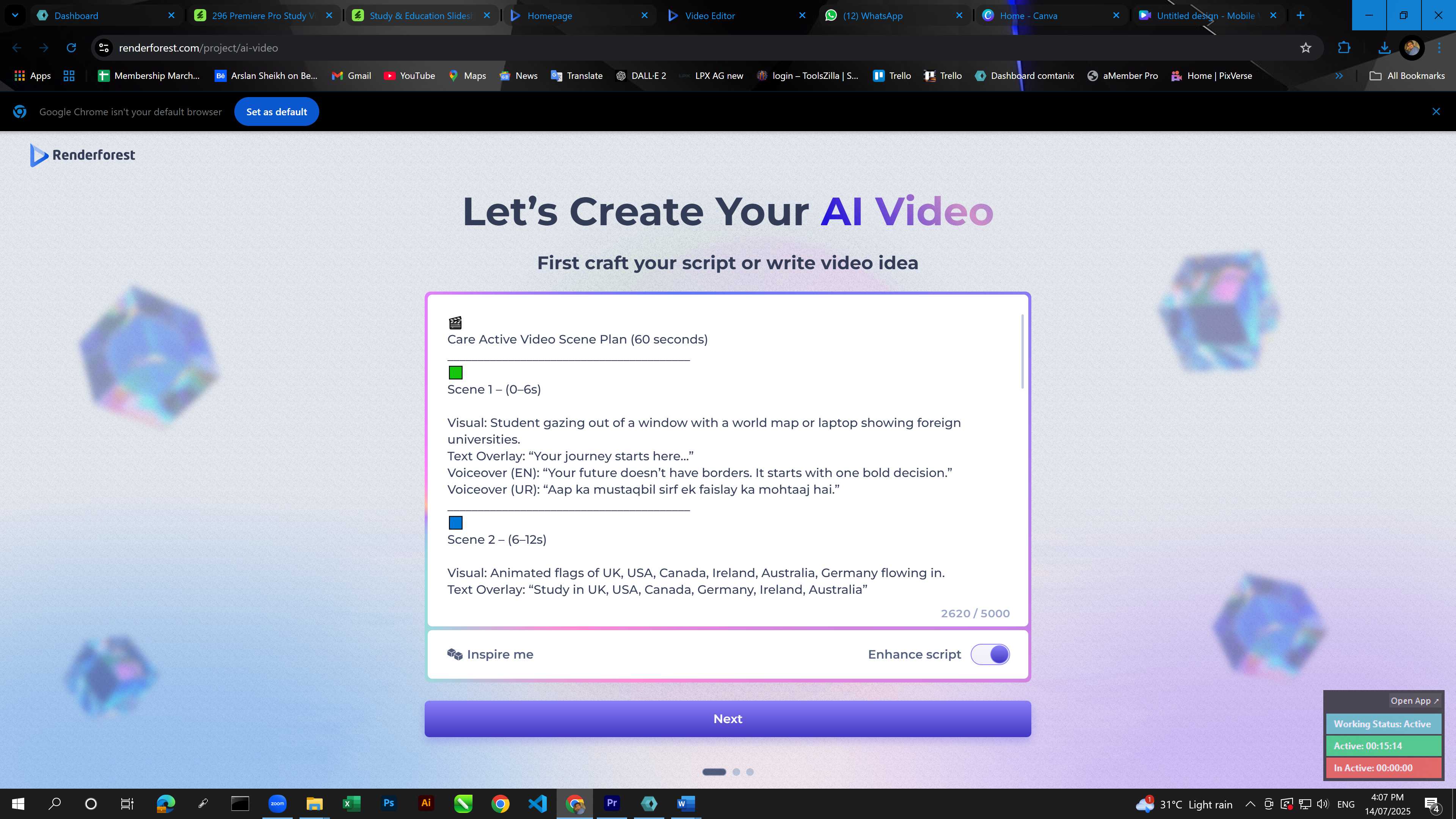Viewport: 1456px width, 819px height.
Task: Click the script box vertical scrollbar
Action: tap(1023, 351)
